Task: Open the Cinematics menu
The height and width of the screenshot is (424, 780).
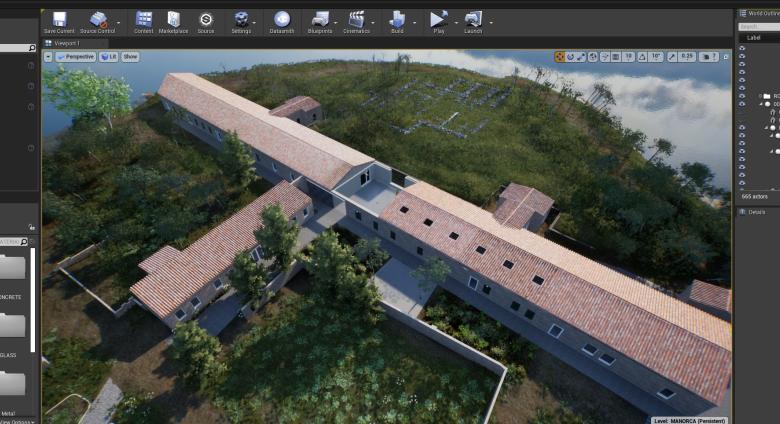Action: click(x=356, y=22)
